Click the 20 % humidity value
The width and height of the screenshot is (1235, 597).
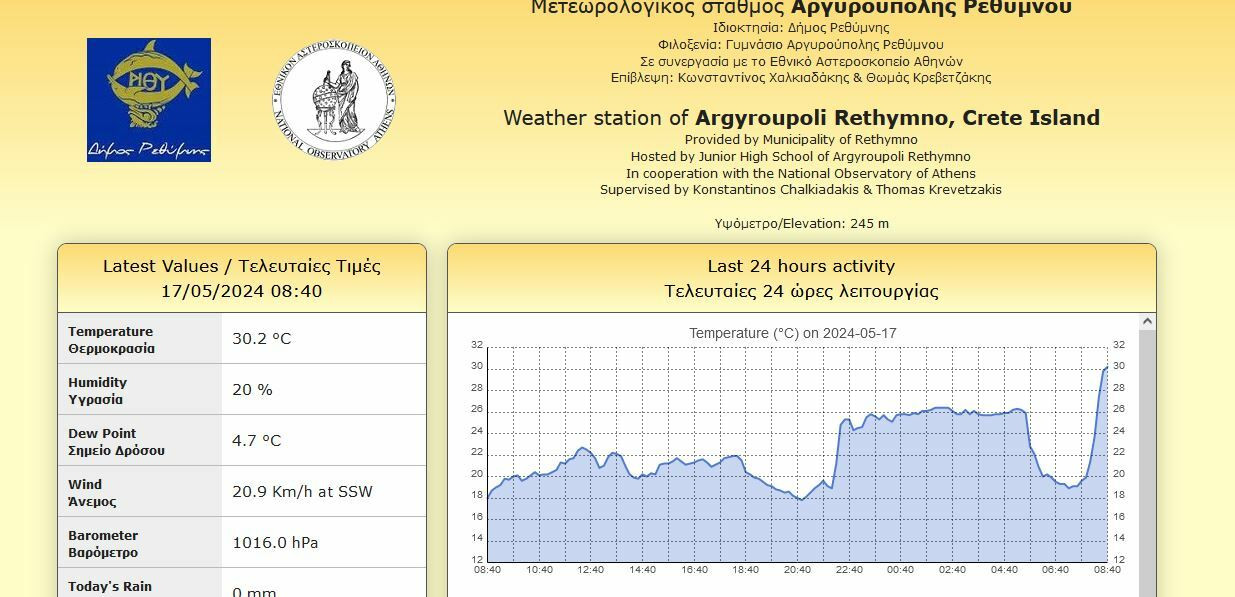click(x=252, y=390)
